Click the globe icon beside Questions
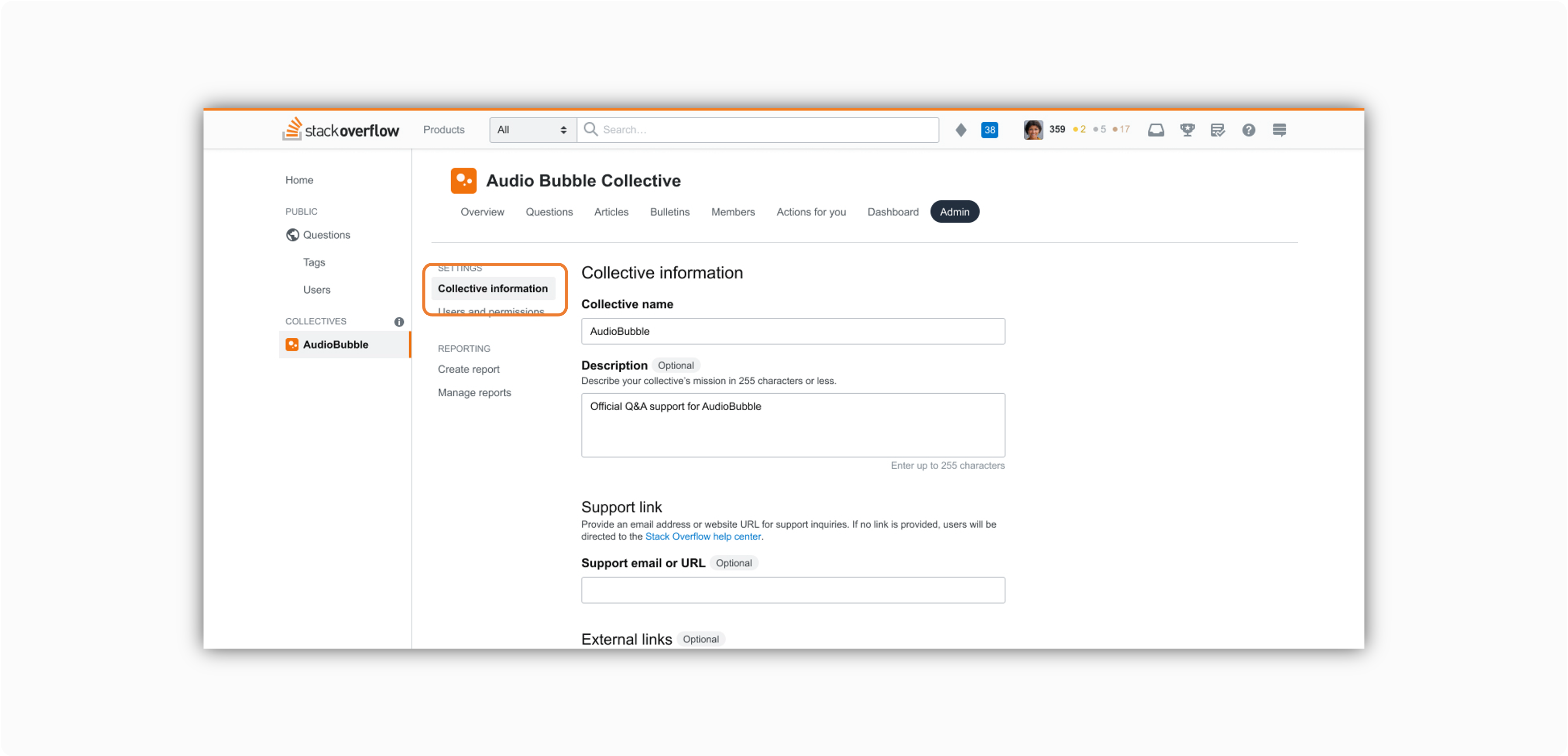The image size is (1568, 756). point(292,235)
